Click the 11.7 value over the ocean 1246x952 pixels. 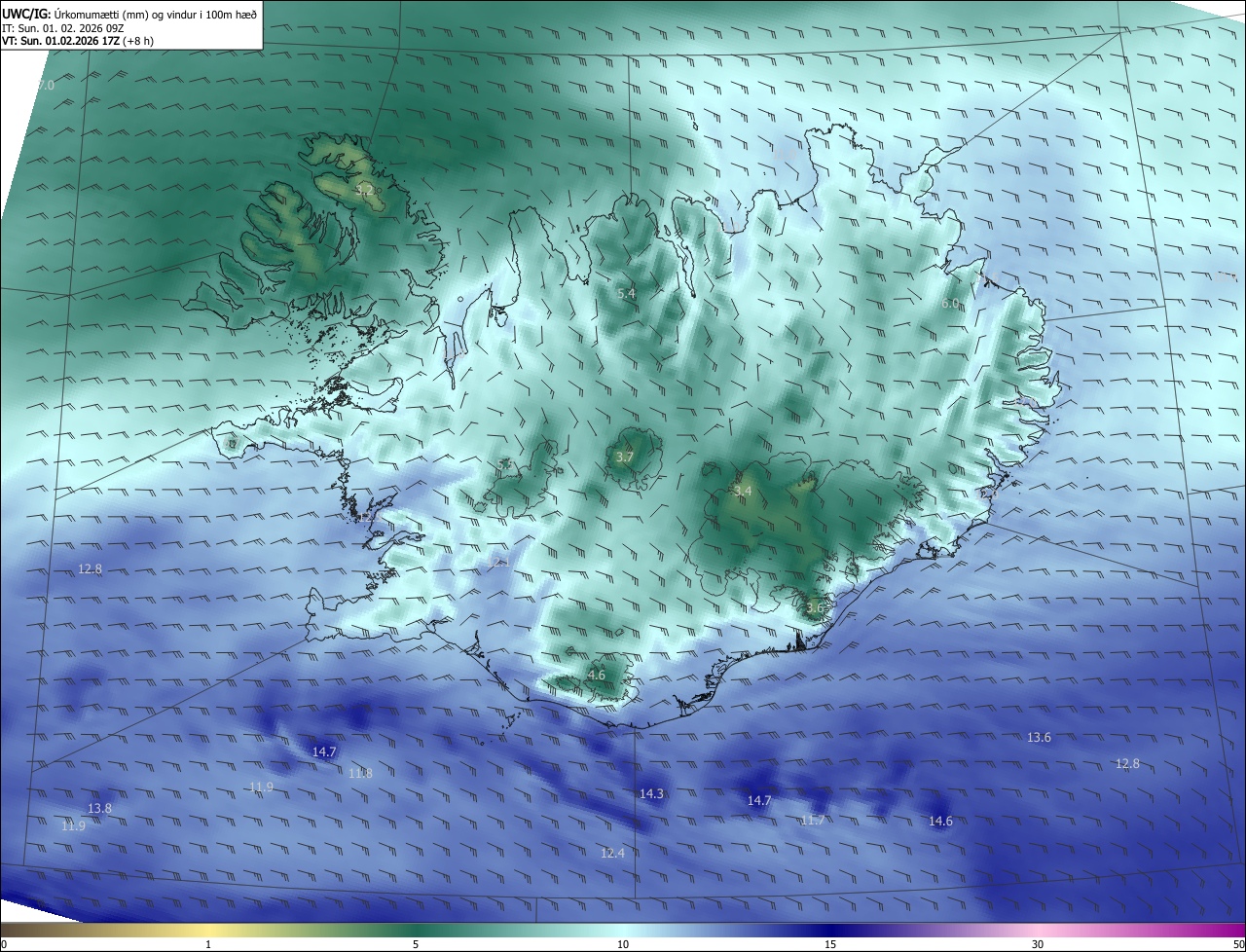(813, 821)
